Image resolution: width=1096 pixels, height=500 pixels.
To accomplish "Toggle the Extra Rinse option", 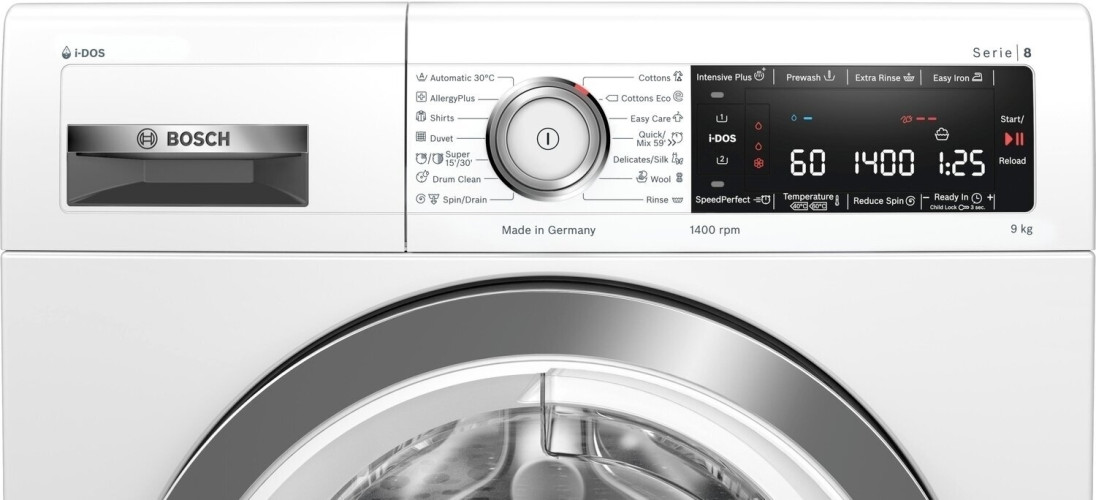I will 884,78.
